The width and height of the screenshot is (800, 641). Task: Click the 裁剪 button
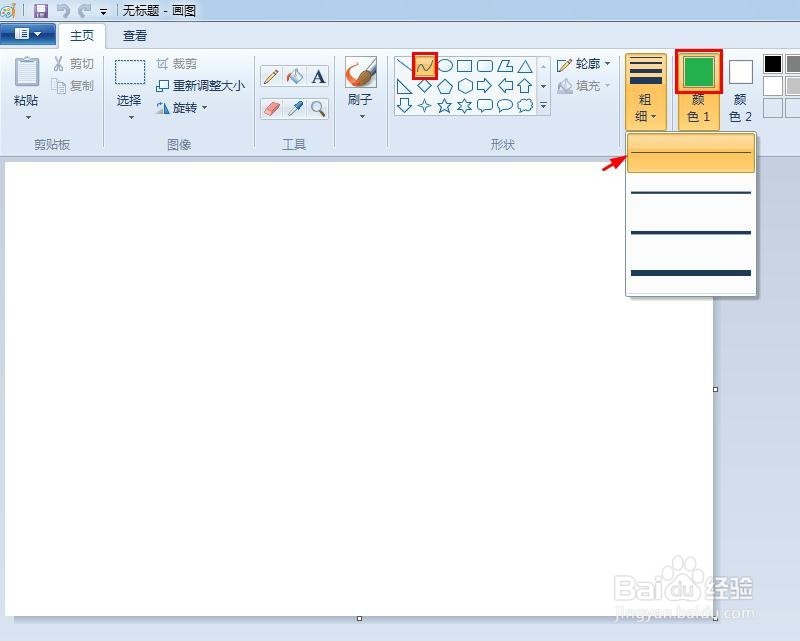177,64
